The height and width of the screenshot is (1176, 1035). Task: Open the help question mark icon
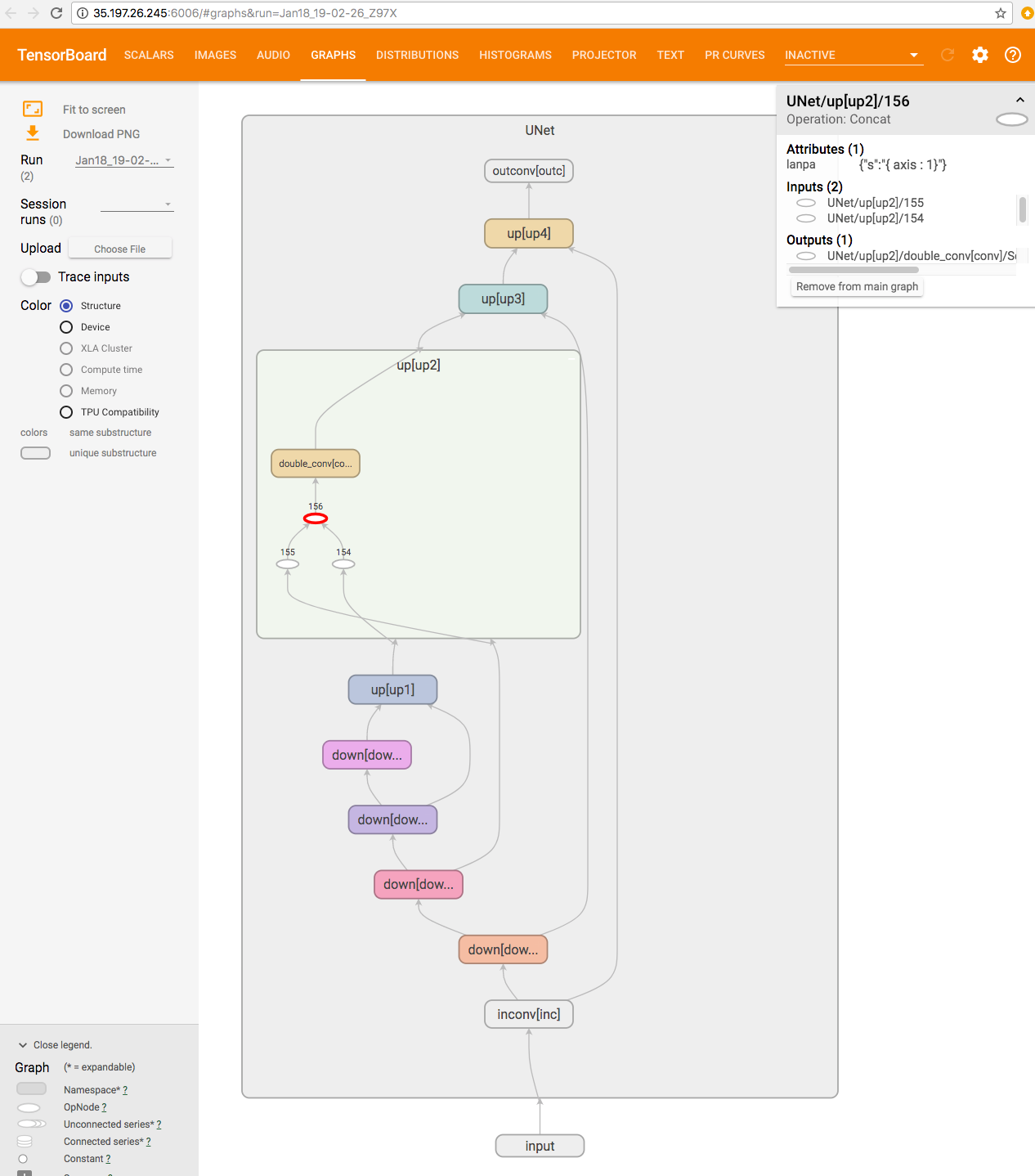[1012, 55]
